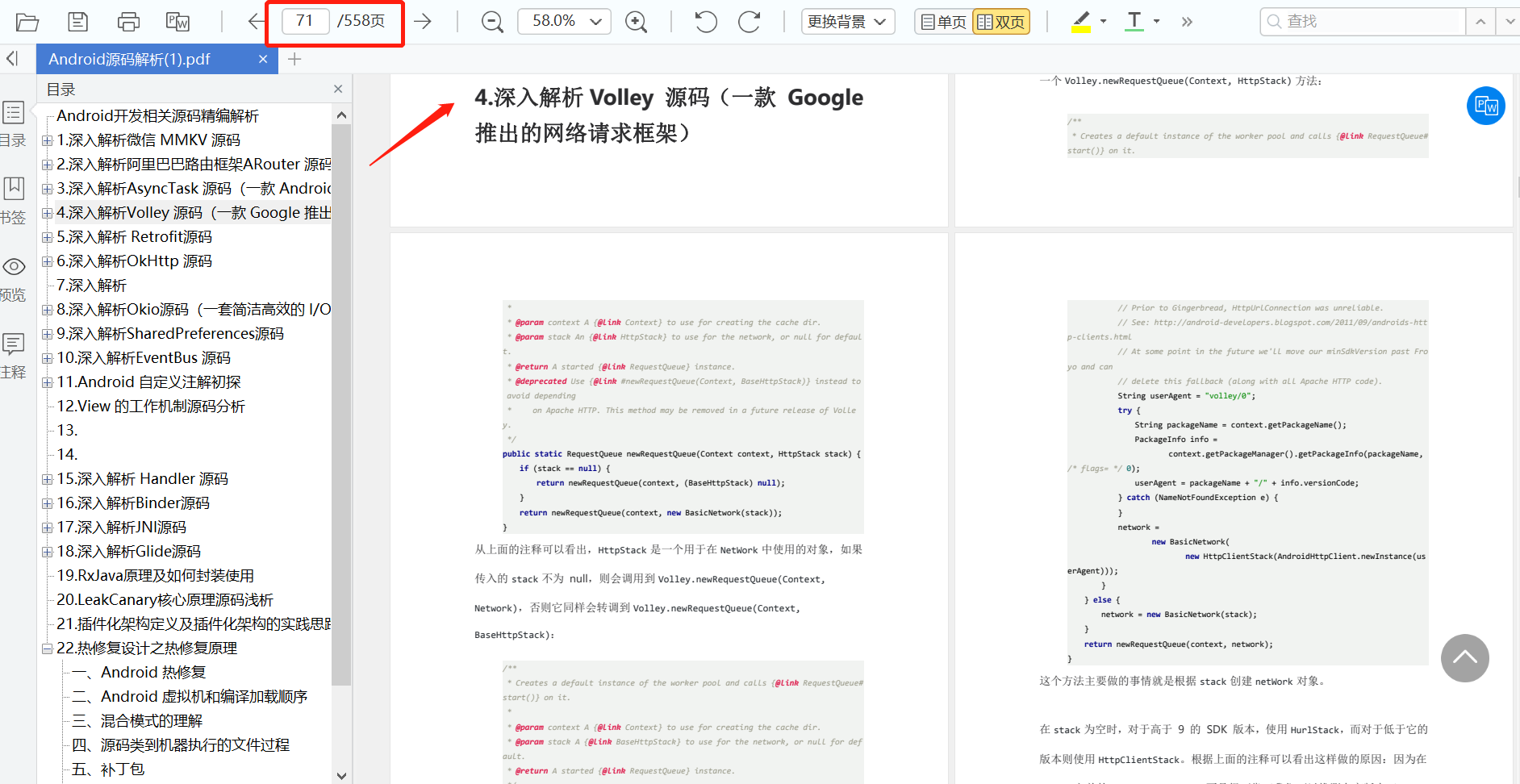Open a PDF file

[x=27, y=21]
